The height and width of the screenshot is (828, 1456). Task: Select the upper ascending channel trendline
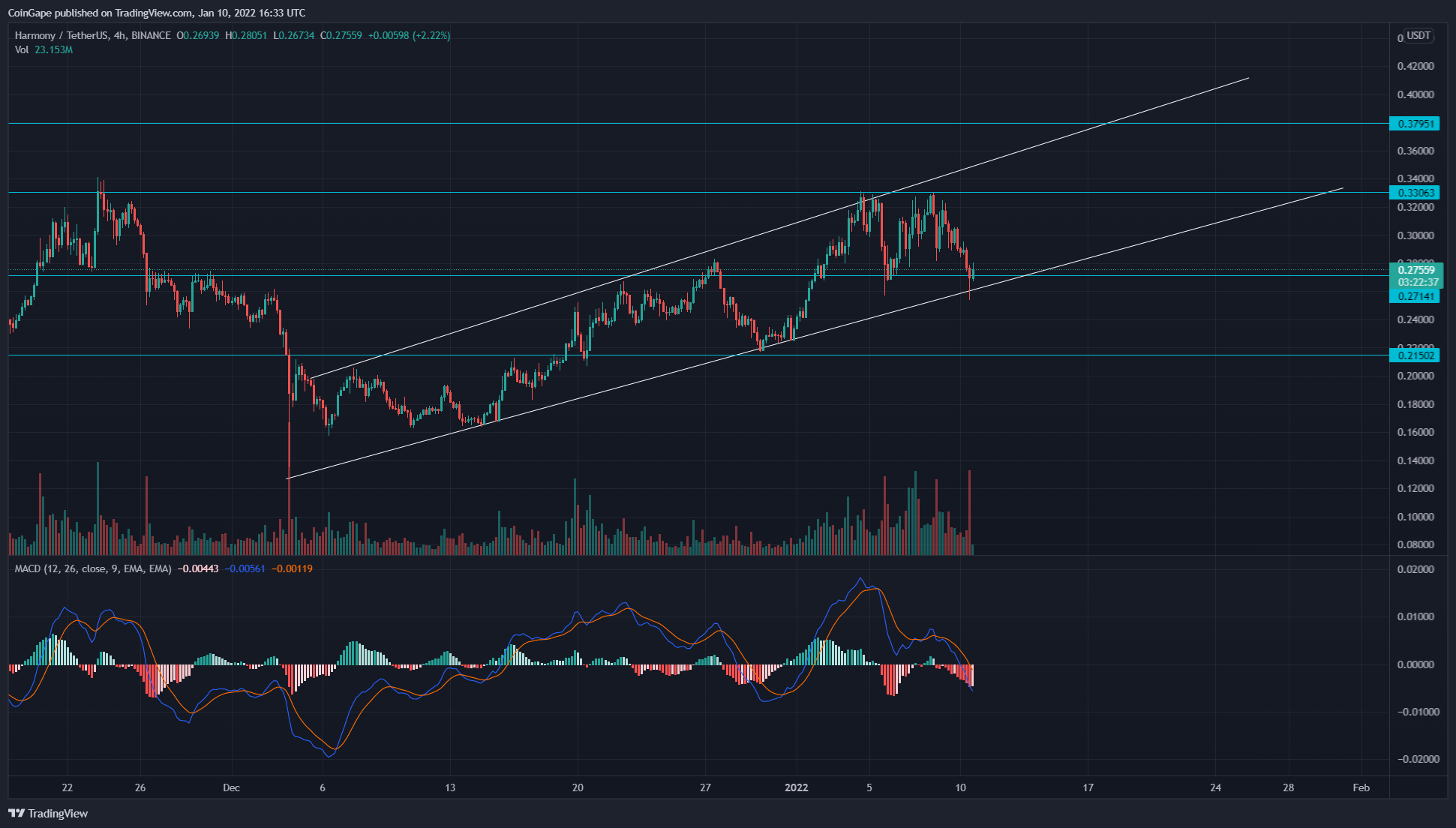pyautogui.click(x=780, y=228)
